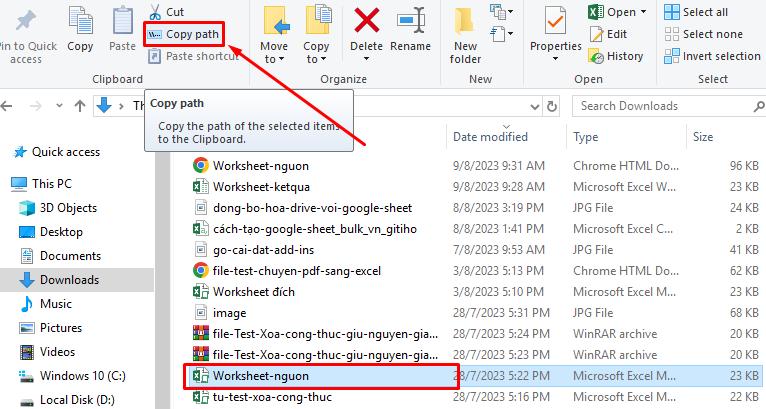Expand the address bar history dropdown
The height and width of the screenshot is (409, 766).
click(535, 106)
